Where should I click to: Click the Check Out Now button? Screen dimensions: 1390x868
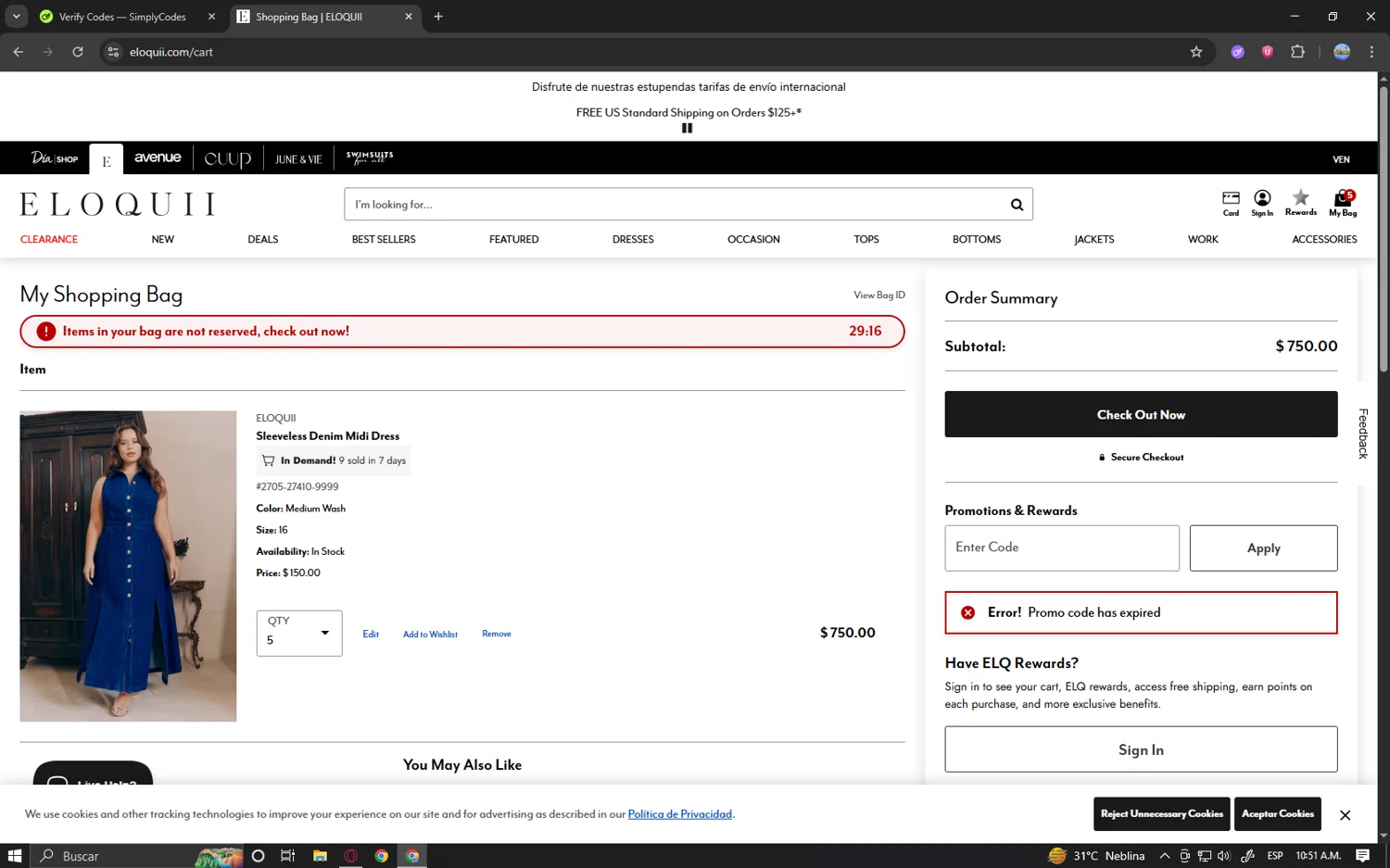coord(1141,414)
